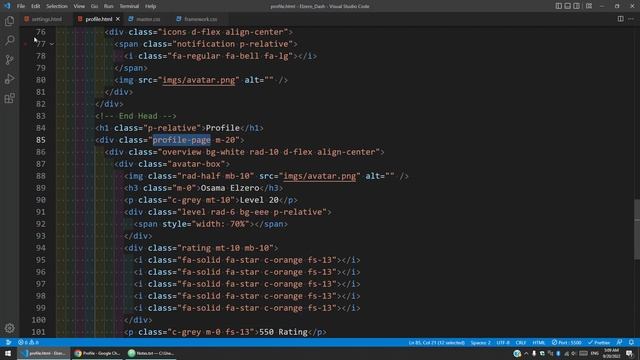The height and width of the screenshot is (360, 640).
Task: Change indentation via Spaces: 2
Action: point(480,342)
